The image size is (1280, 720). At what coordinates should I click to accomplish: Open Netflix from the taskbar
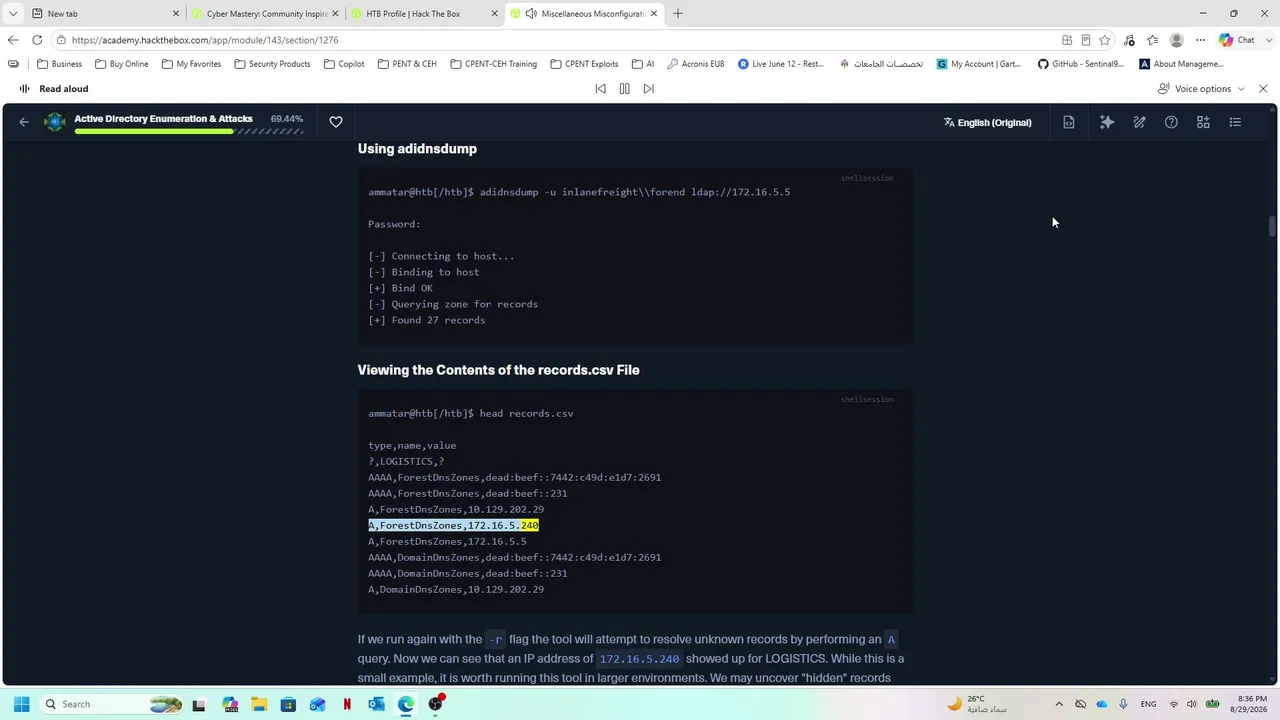(x=347, y=704)
